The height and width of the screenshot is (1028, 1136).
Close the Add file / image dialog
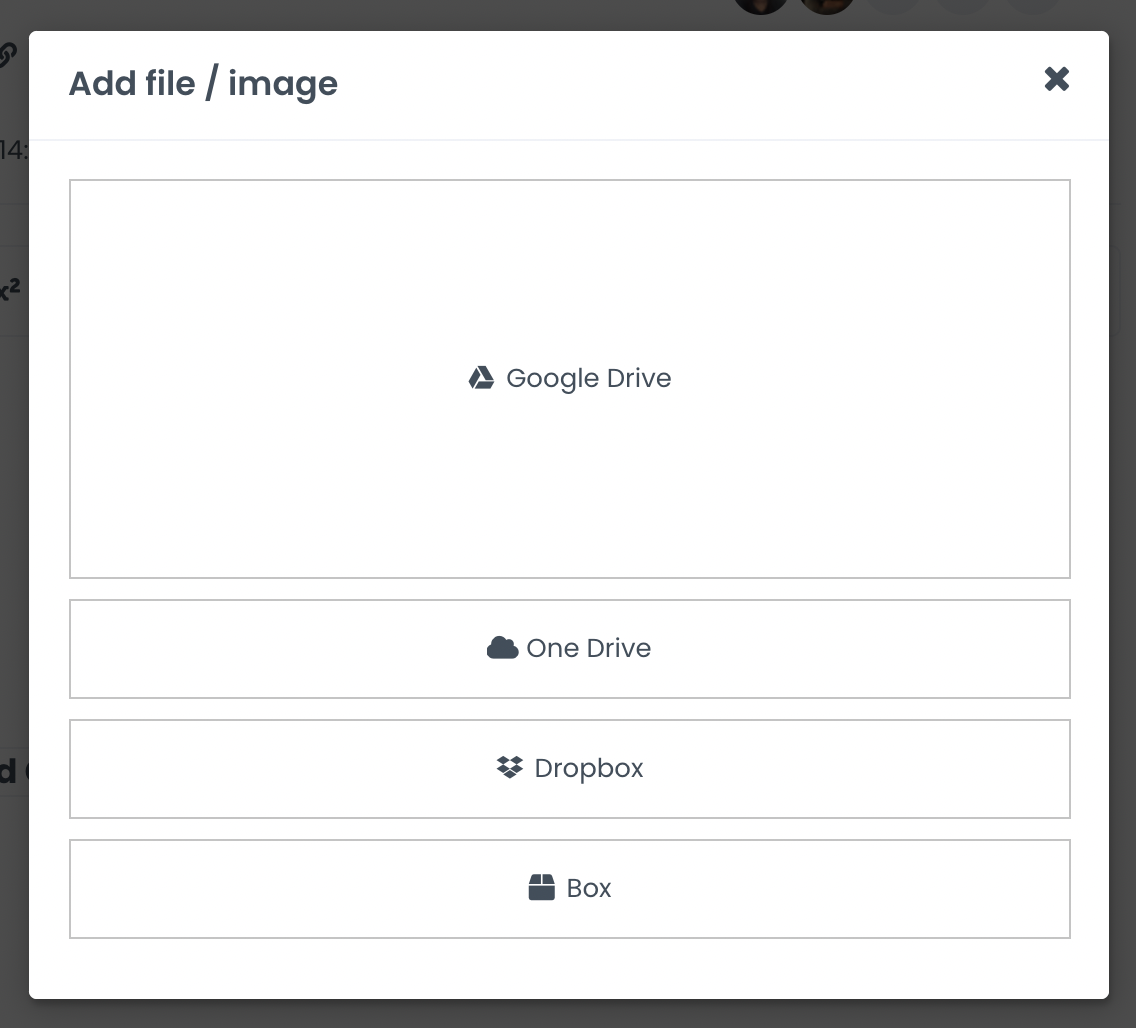coord(1057,79)
